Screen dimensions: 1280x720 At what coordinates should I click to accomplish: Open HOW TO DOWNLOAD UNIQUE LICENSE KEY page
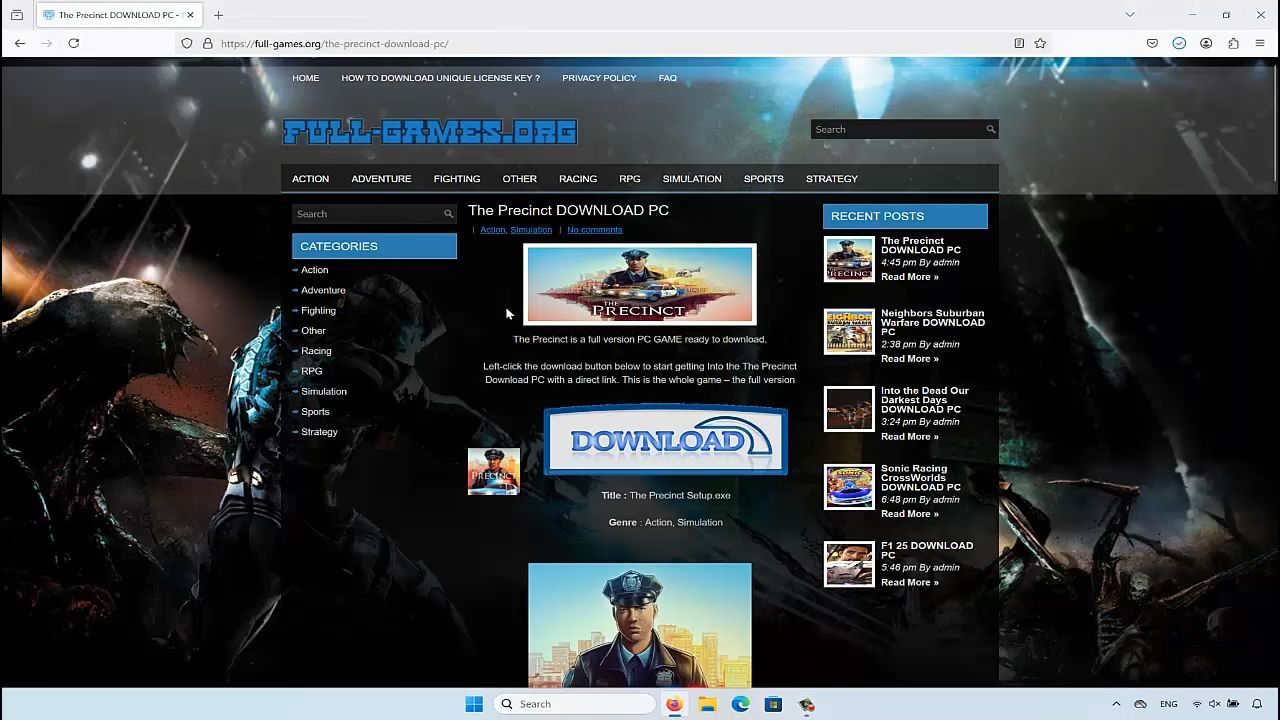[440, 78]
